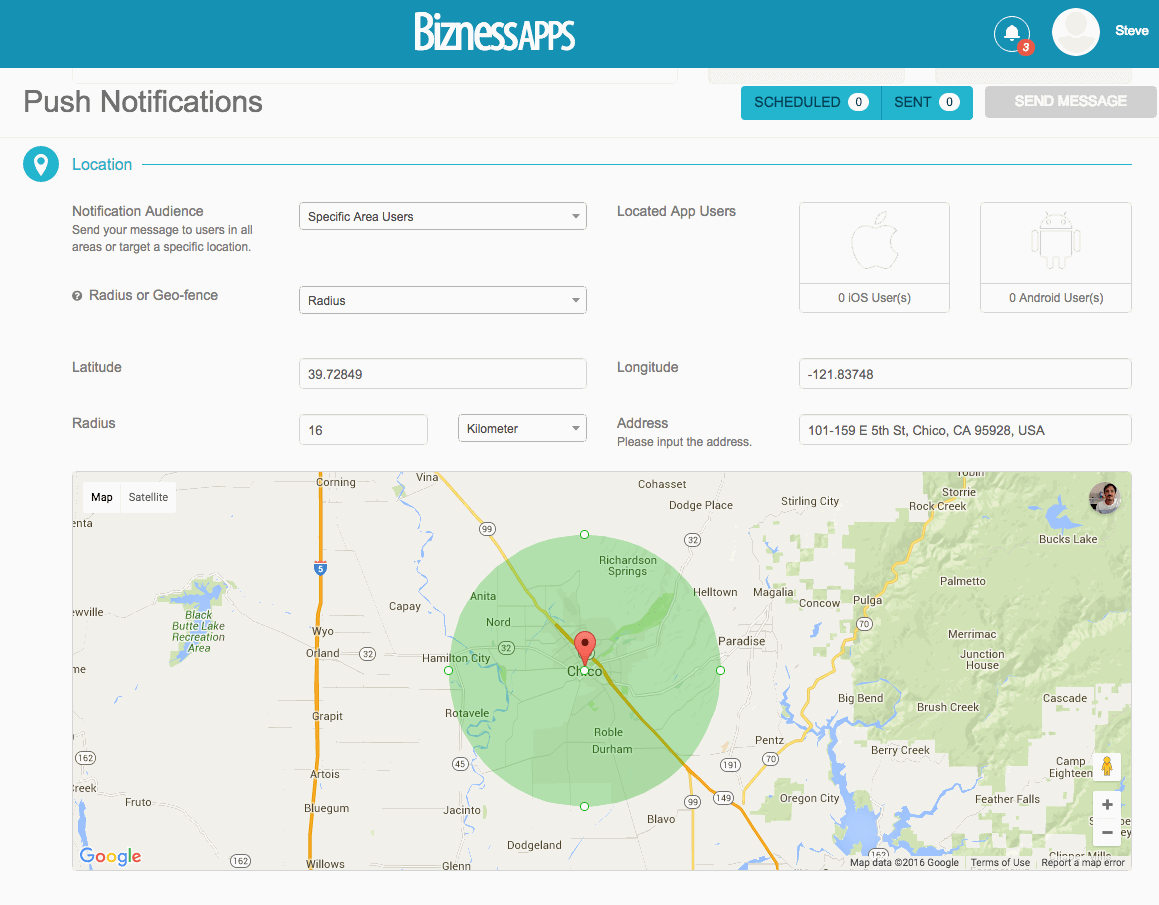Click Steve's profile avatar
Viewport: 1159px width, 905px height.
[1075, 33]
